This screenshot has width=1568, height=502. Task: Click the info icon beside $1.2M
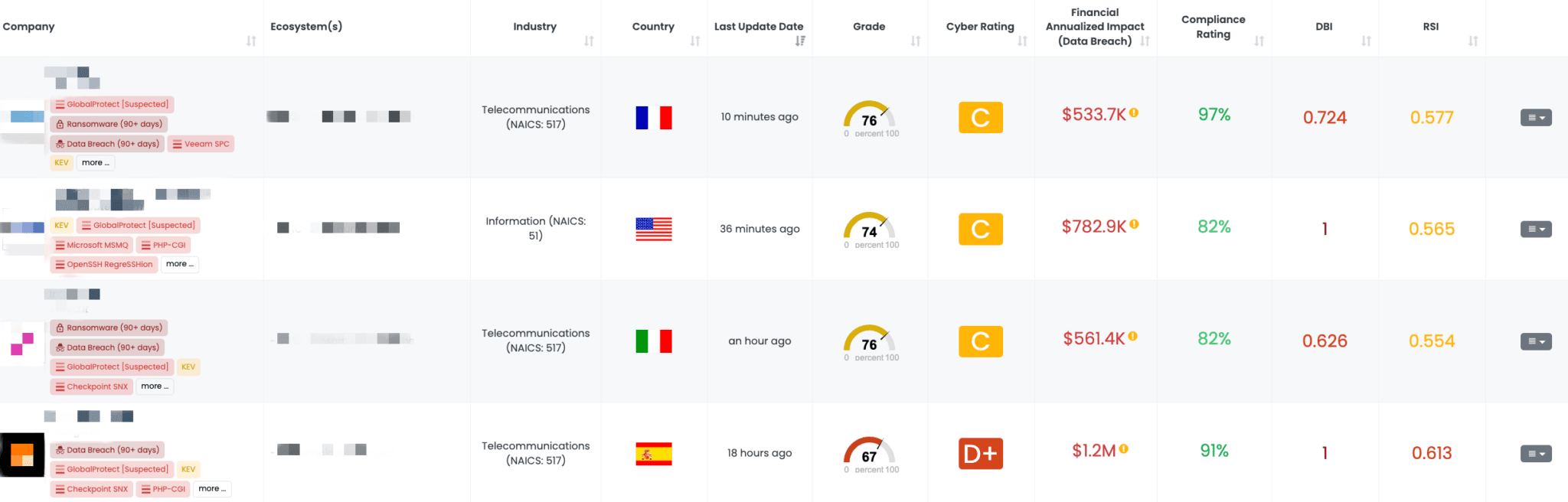(x=1124, y=449)
